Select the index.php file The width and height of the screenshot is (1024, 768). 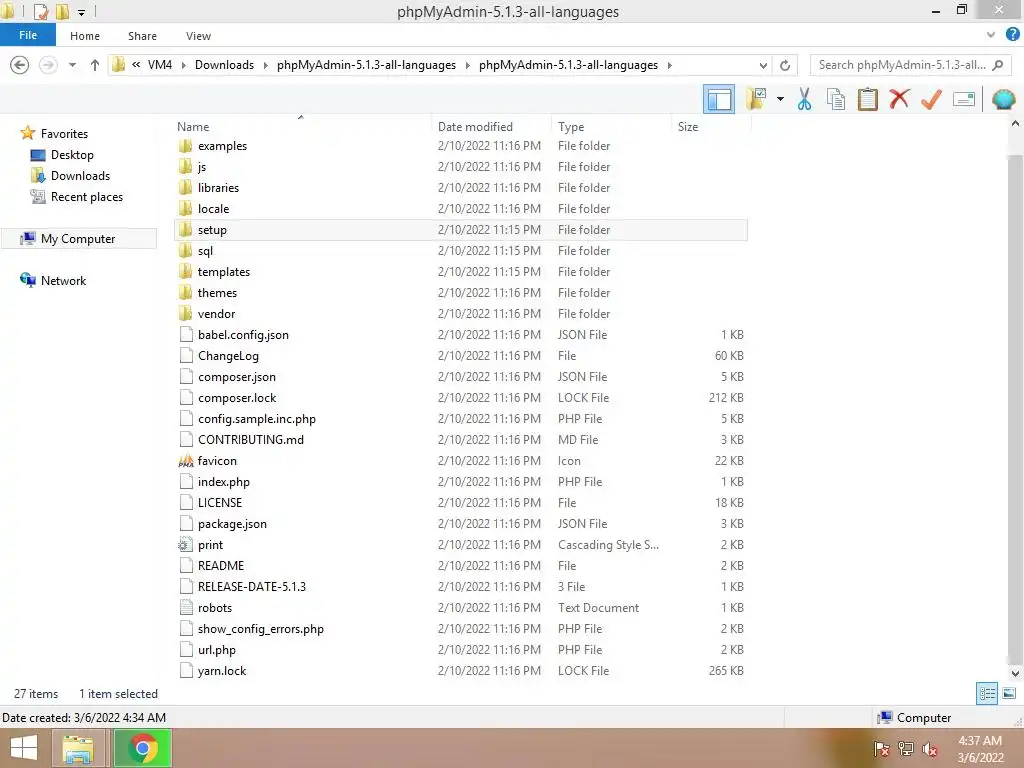tap(223, 481)
